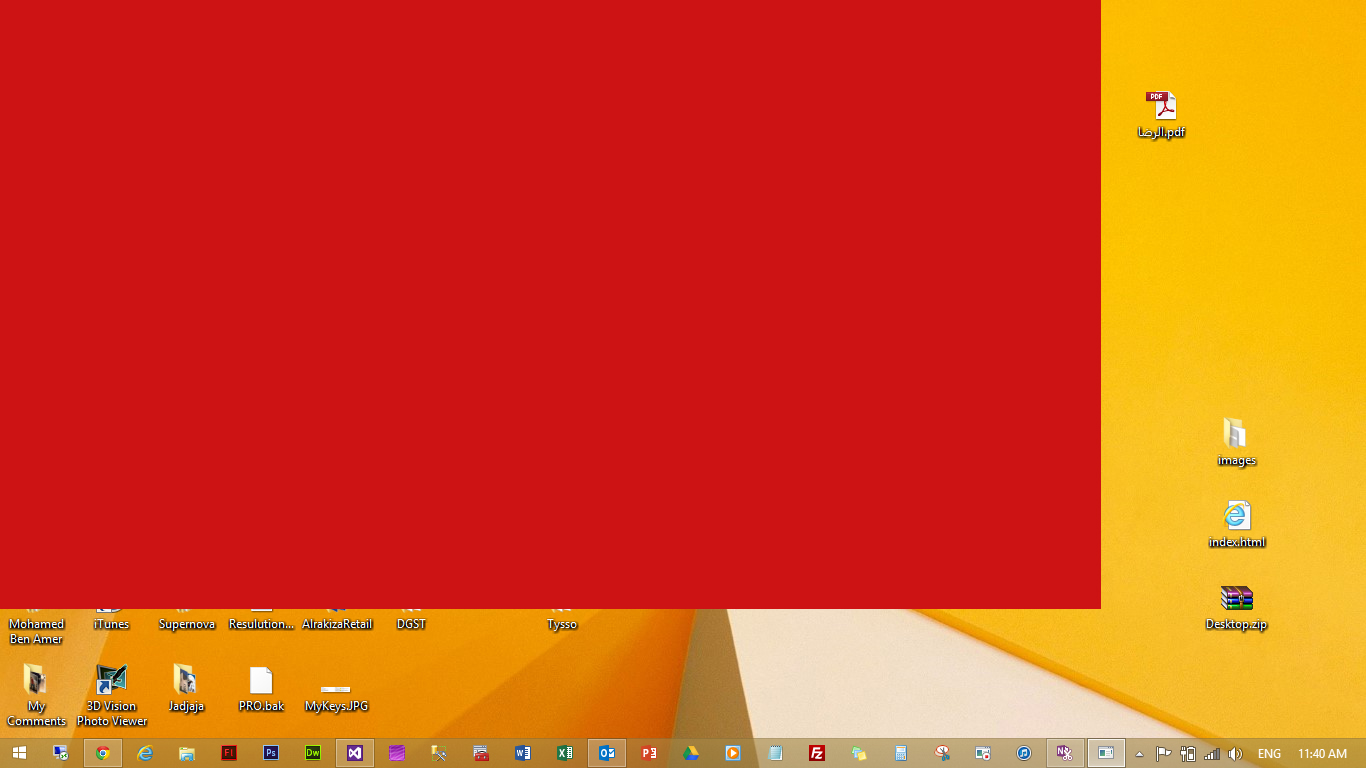The image size is (1366, 768).
Task: Select MyKeys.JPG image file
Action: click(x=336, y=697)
